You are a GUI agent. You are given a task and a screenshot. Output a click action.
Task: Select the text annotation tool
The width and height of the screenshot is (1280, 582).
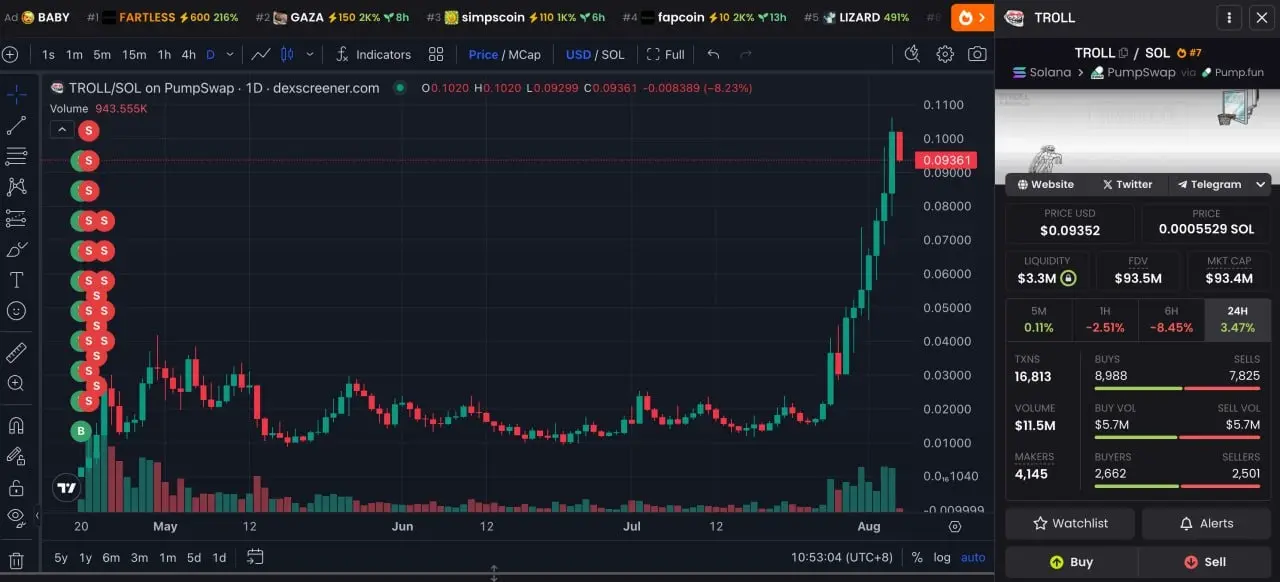[x=16, y=280]
